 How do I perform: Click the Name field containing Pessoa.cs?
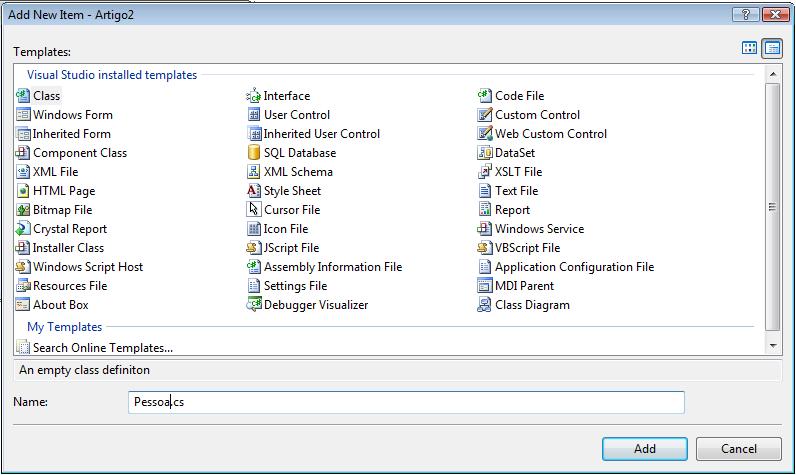point(407,402)
